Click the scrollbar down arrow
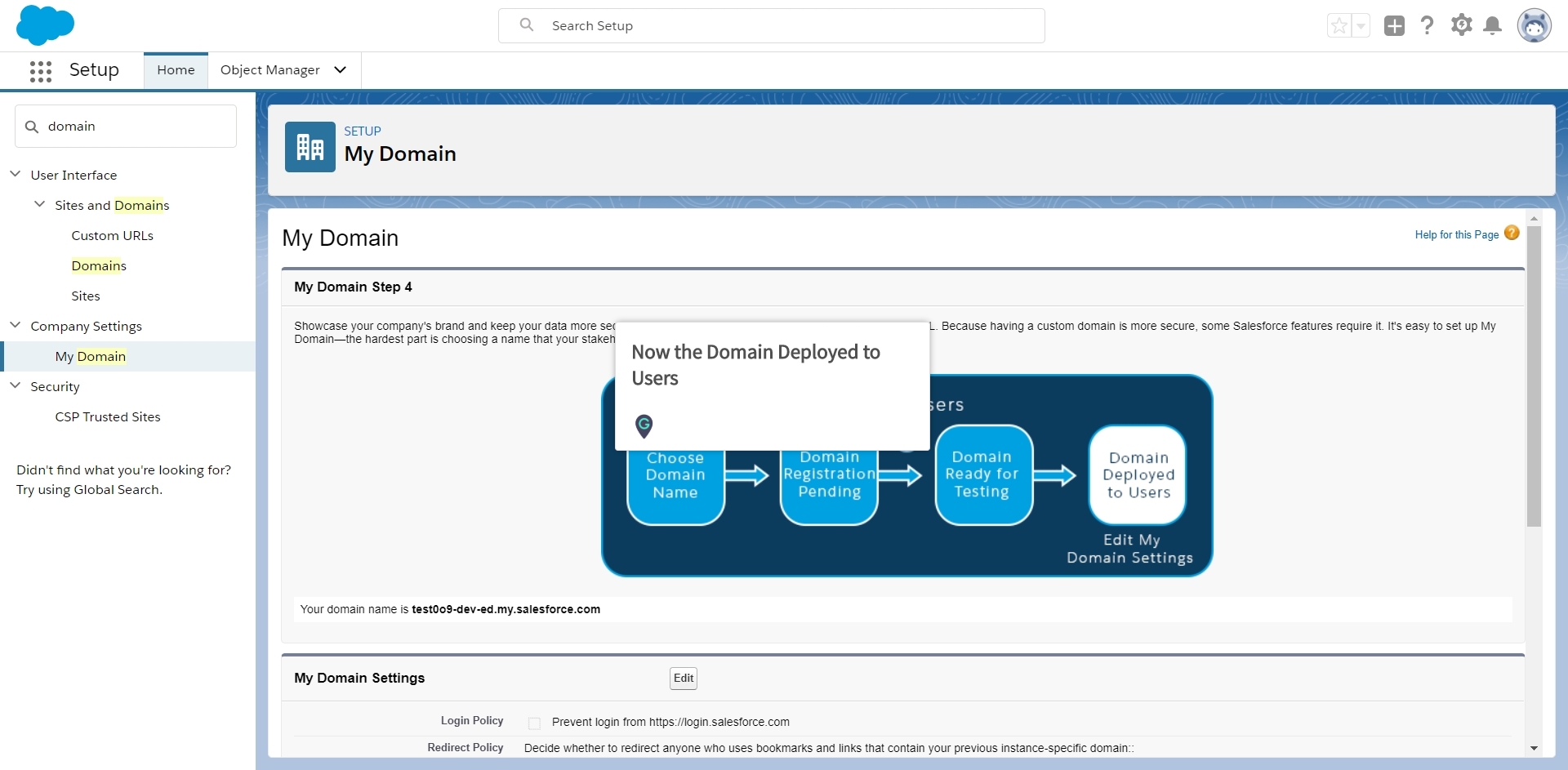1568x770 pixels. point(1534,748)
